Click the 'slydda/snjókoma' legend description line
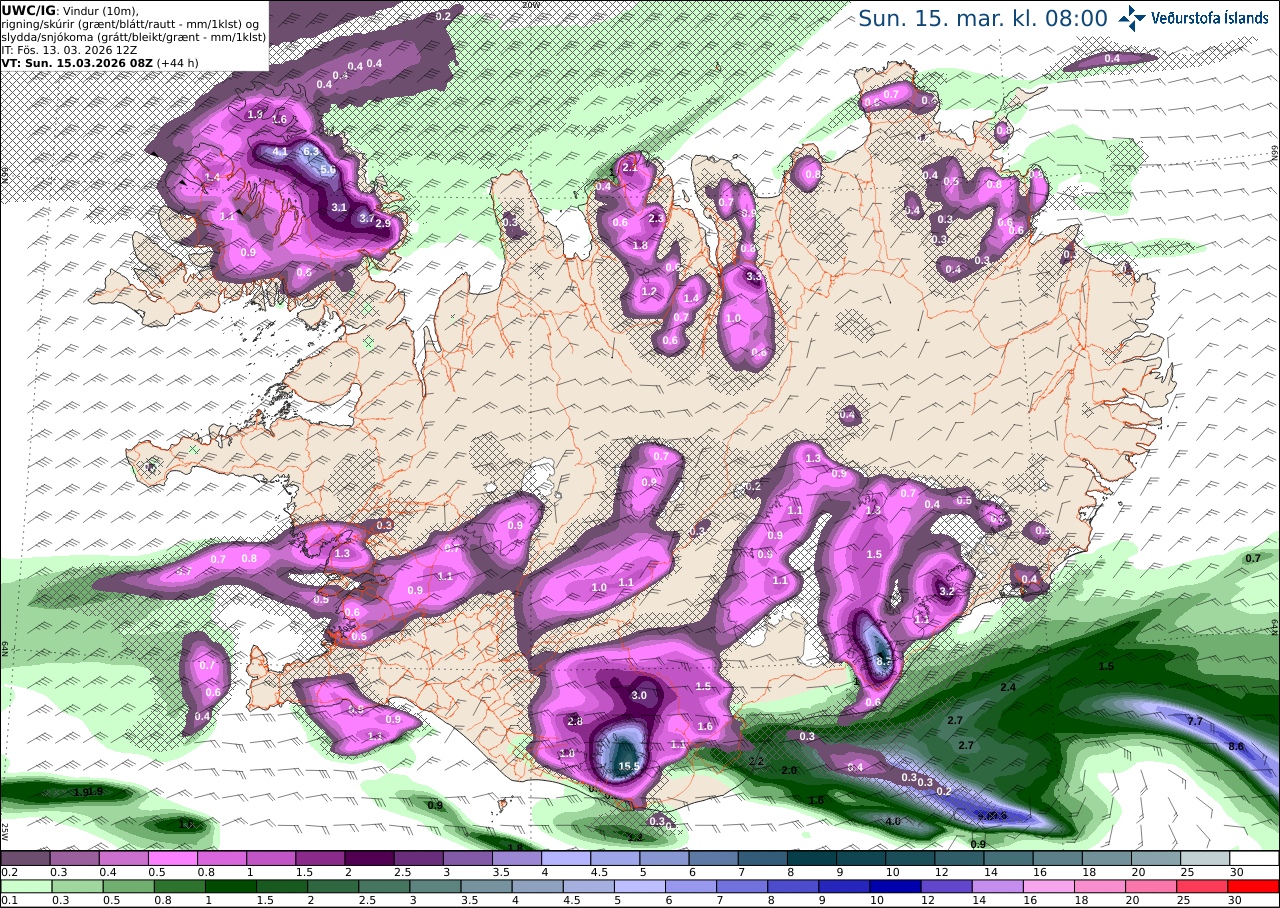Screen dimensions: 1280x908 [x=134, y=36]
